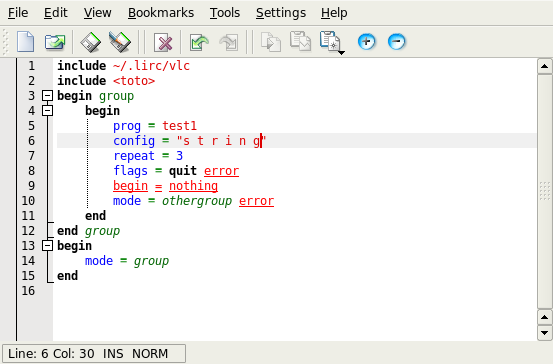The height and width of the screenshot is (364, 553).
Task: Click the underlined "error" on line 8
Action: tap(221, 171)
